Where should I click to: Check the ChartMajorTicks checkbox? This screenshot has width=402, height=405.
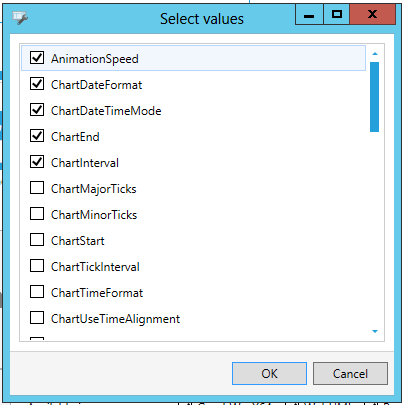click(x=37, y=187)
